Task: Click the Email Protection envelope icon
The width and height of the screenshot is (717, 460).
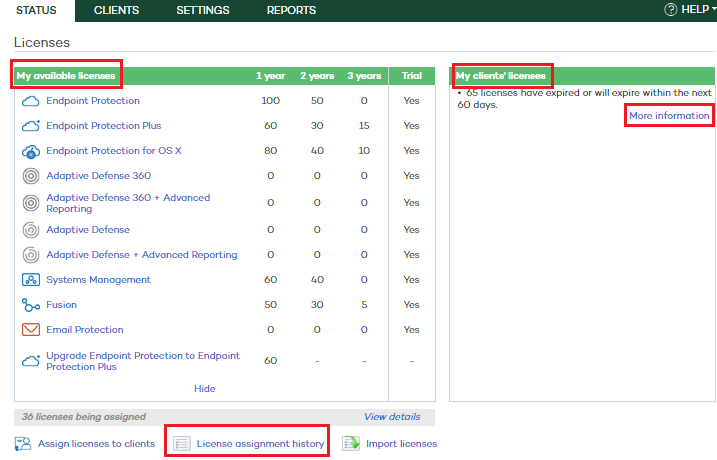Action: click(31, 330)
